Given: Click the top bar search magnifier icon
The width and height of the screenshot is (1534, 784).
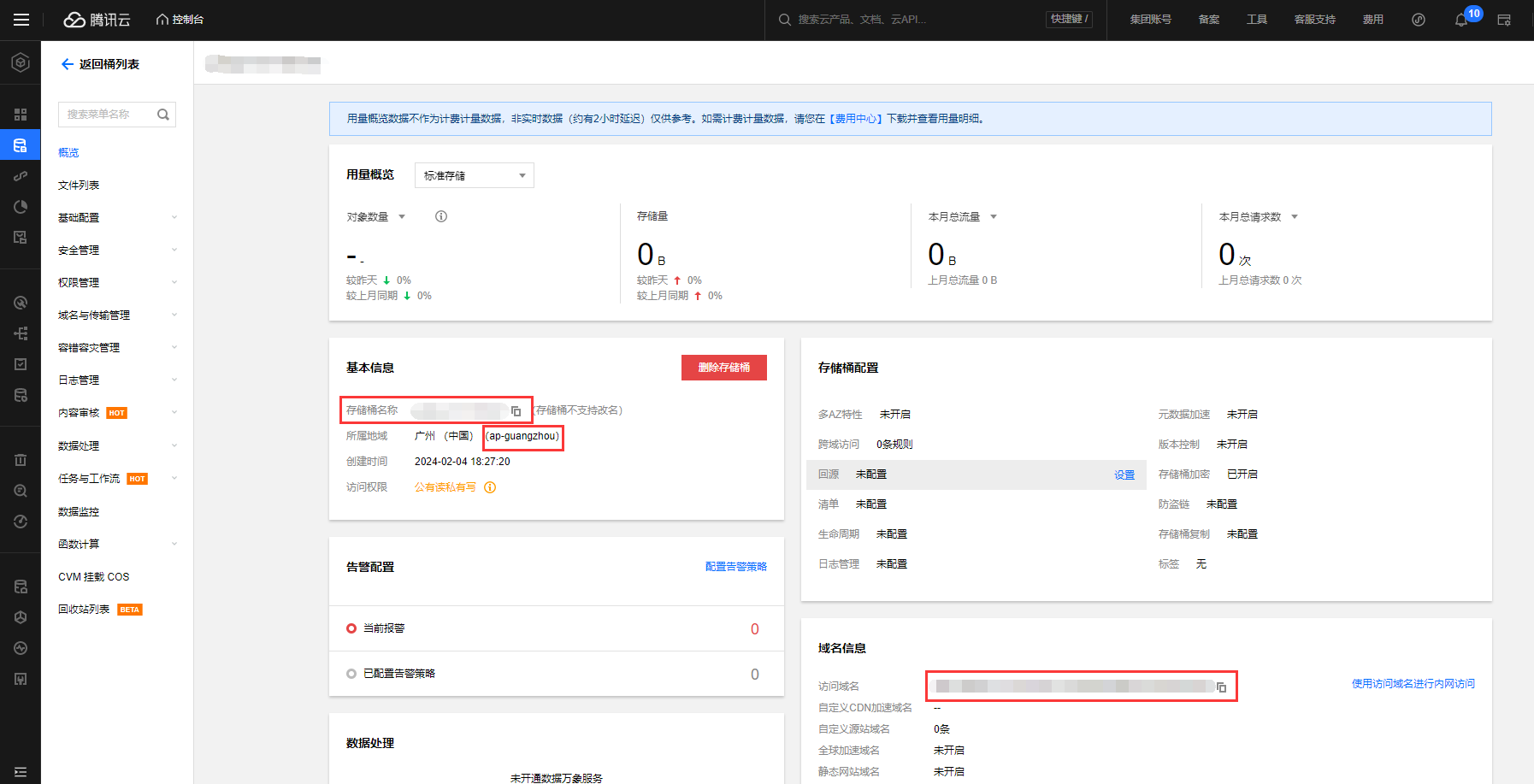Looking at the screenshot, I should pyautogui.click(x=784, y=20).
